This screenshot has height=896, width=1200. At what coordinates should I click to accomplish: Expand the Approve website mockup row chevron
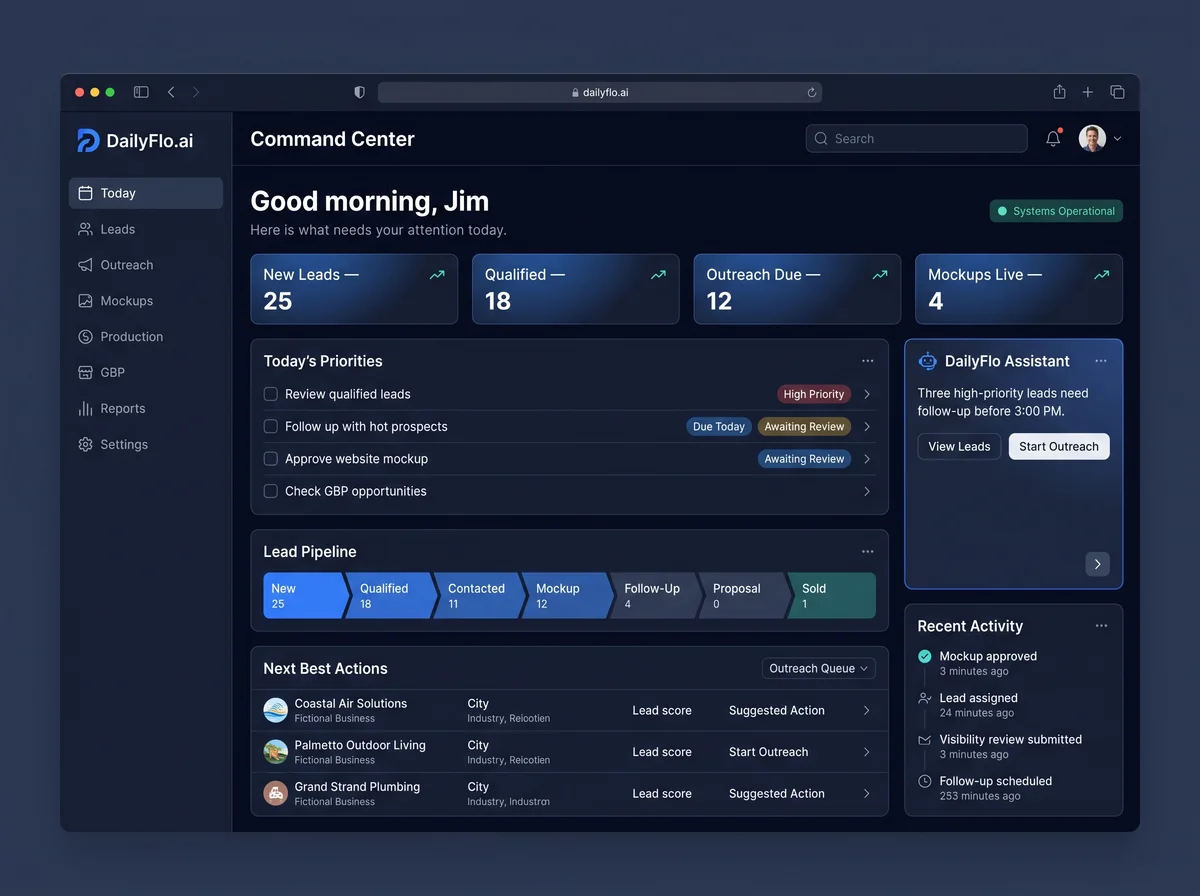pos(867,459)
